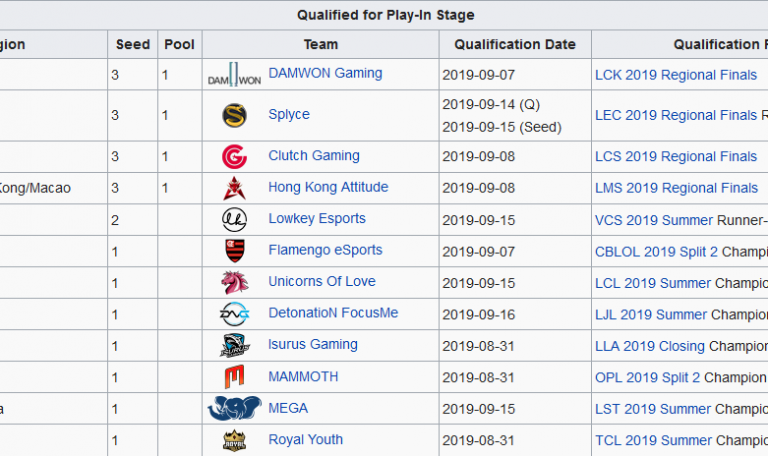Screen dimensions: 768x456
Task: Open the Unicorns Of Love team page
Action: click(321, 282)
